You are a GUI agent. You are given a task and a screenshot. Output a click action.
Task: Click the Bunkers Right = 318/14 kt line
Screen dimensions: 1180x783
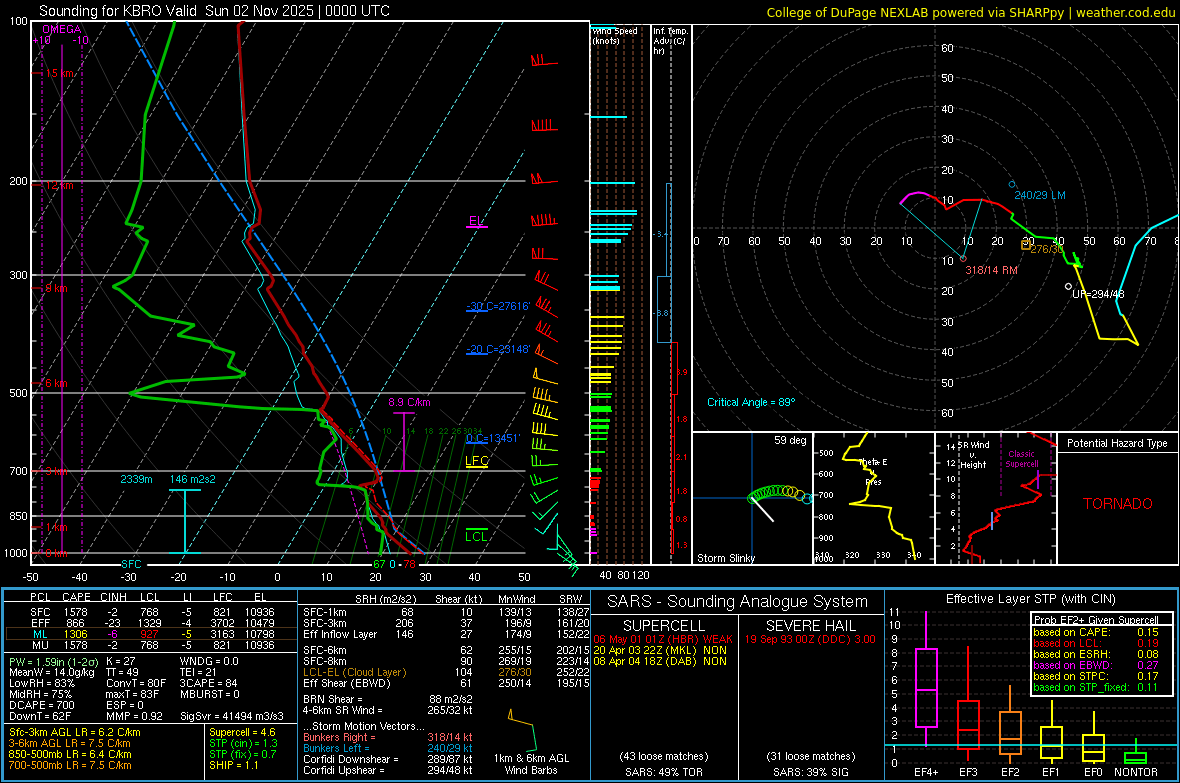[388, 738]
